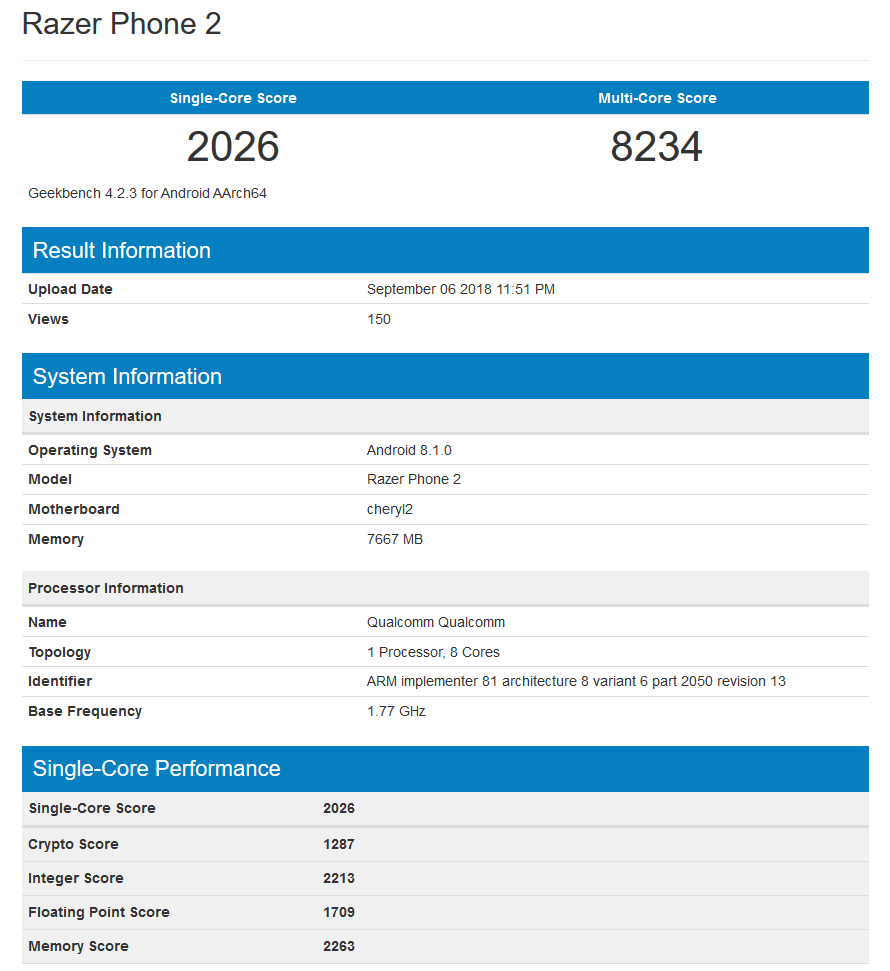Screen dimensions: 890x971
Task: Click the Multi-Core Score header at top
Action: [x=657, y=98]
